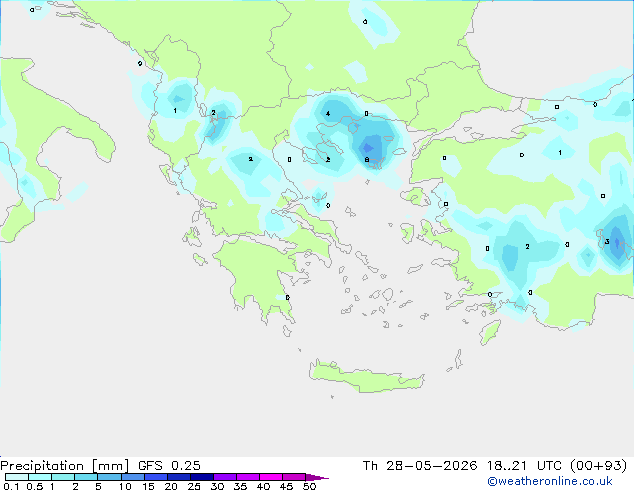Screen dimensions: 634x490
Task: Click the '0.1' legend scale label
Action: tap(11, 486)
